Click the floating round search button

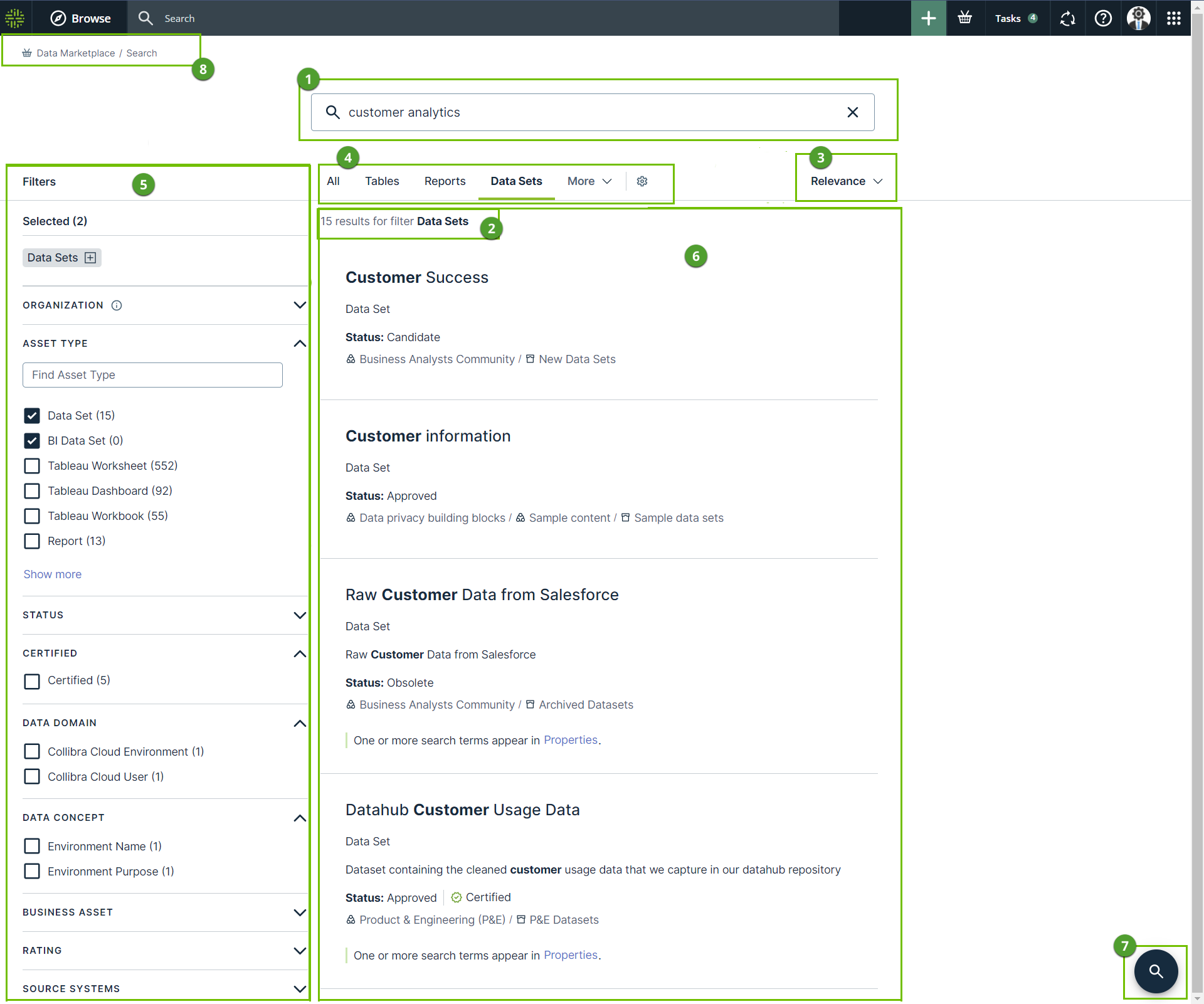point(1156,971)
